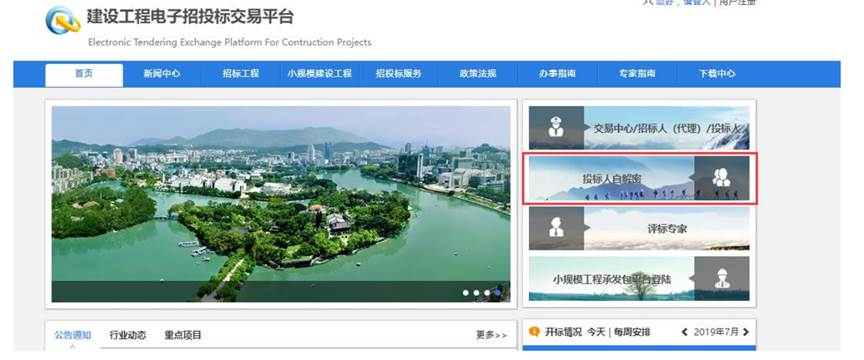The height and width of the screenshot is (360, 864).
Task: Click the expert icon on 评标专家 banner
Action: point(556,228)
